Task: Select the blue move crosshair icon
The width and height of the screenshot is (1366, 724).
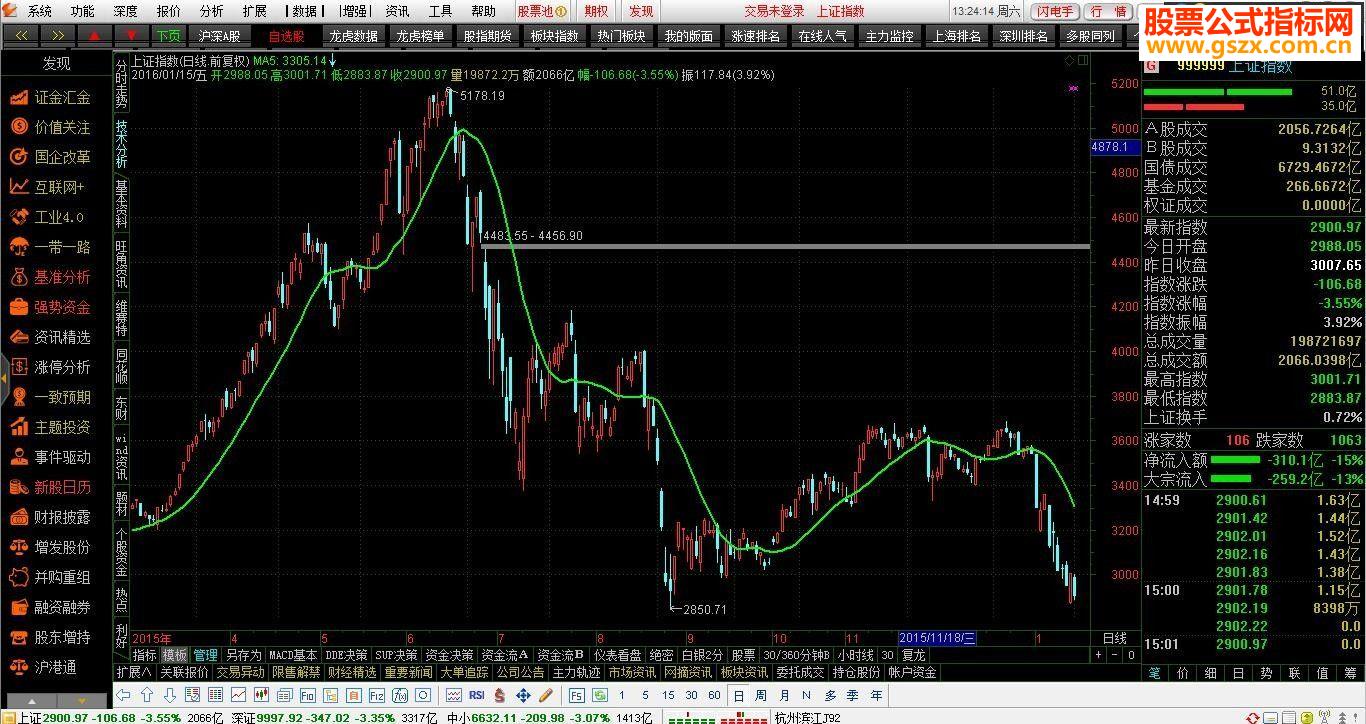Action: 523,695
